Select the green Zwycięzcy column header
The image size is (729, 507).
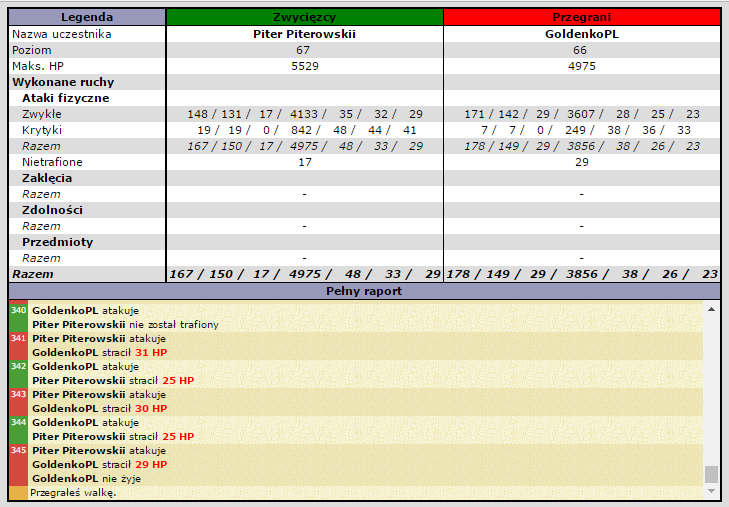pyautogui.click(x=304, y=17)
